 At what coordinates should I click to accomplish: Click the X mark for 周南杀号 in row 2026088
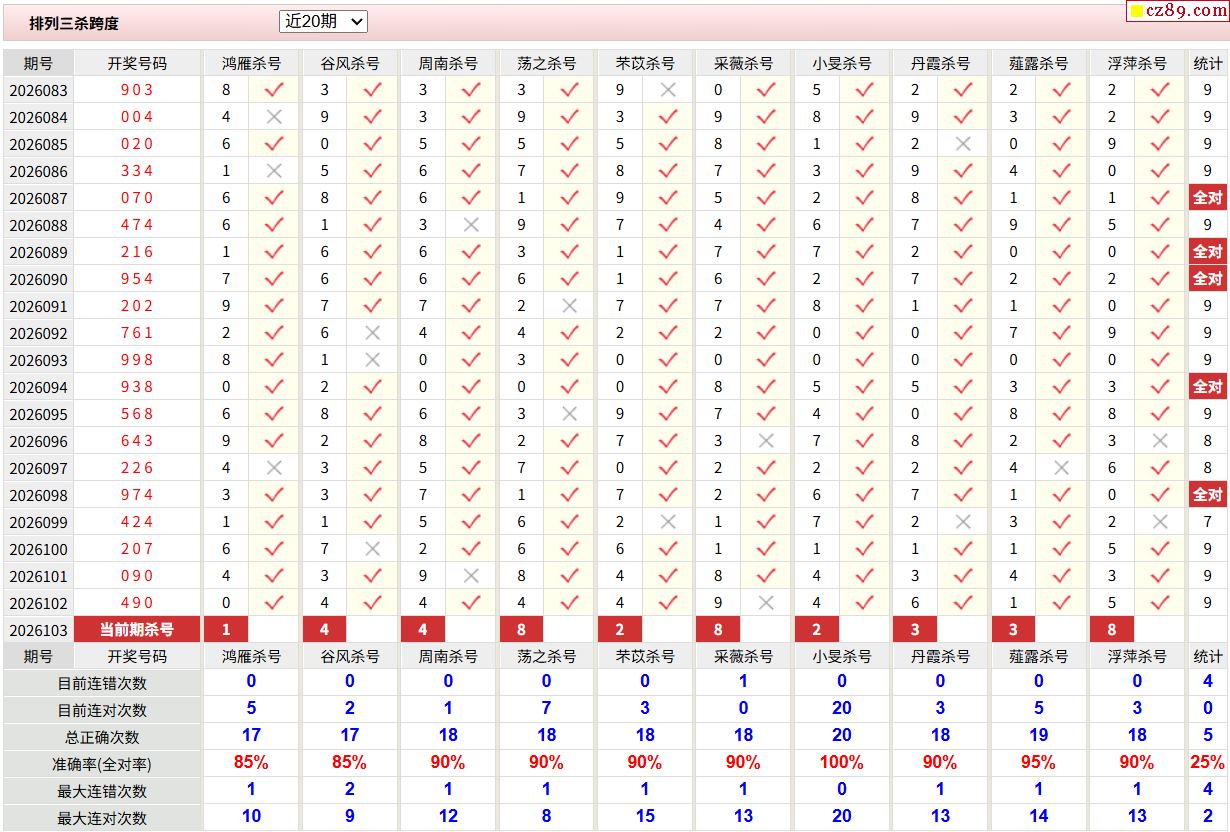click(471, 225)
